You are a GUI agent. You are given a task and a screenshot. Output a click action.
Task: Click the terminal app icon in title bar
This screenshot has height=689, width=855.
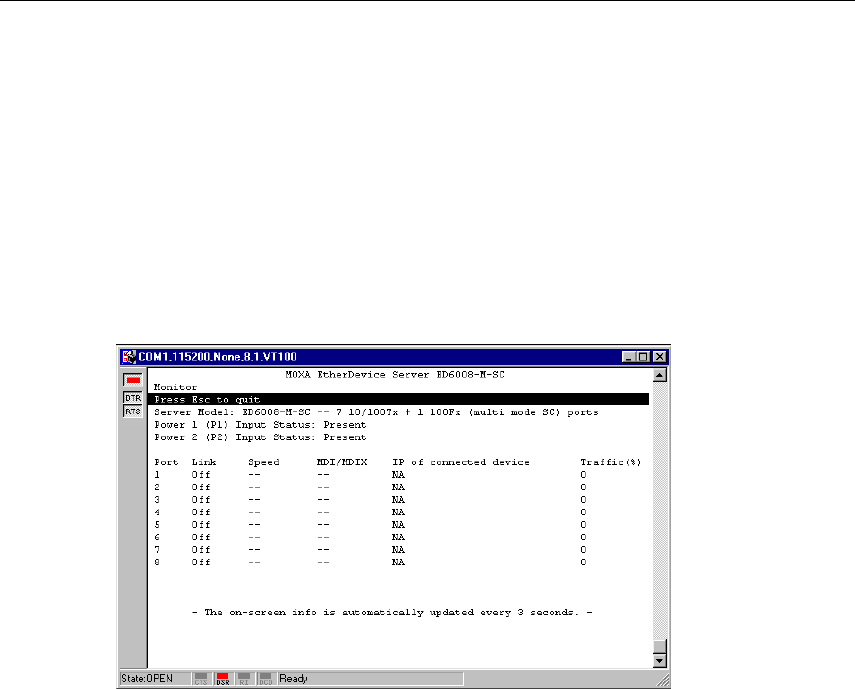pyautogui.click(x=129, y=357)
